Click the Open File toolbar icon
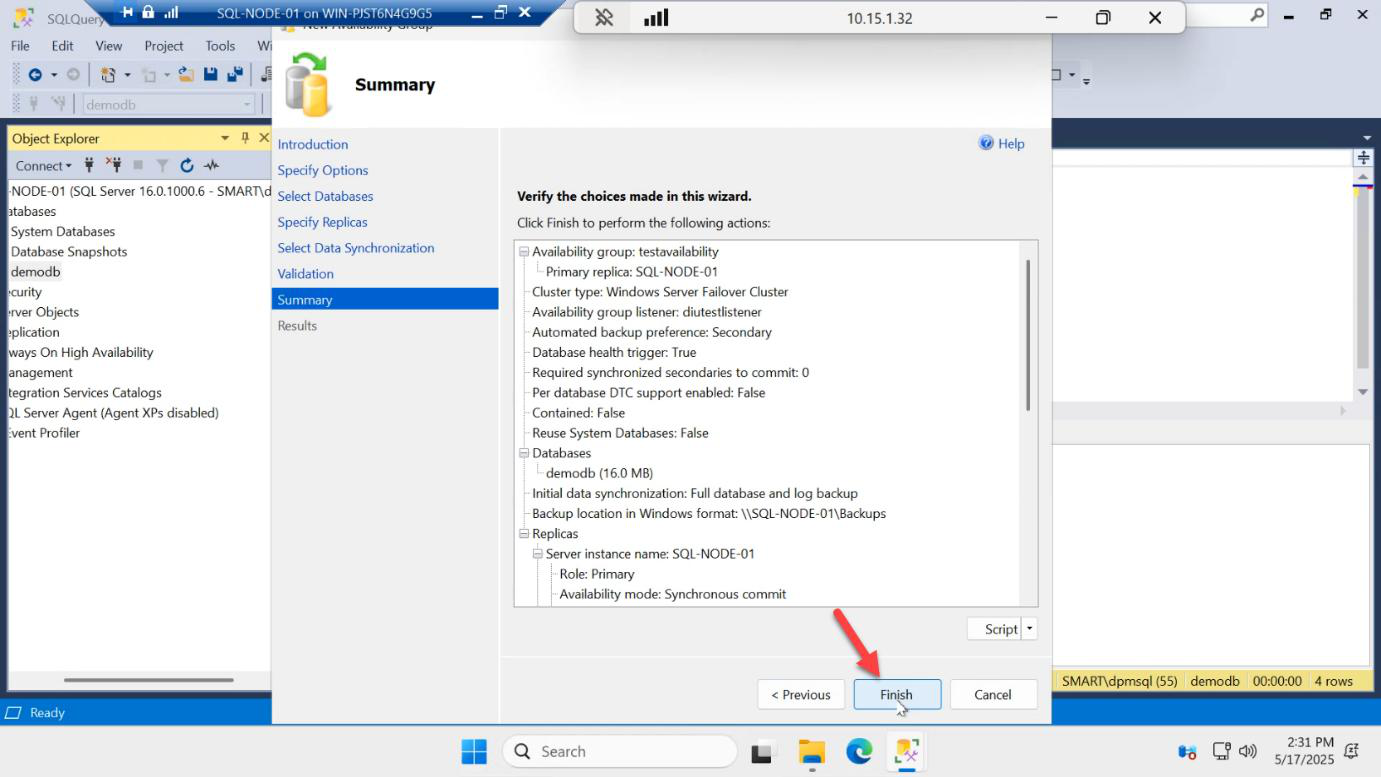Screen dimensions: 1381x777 [185, 75]
